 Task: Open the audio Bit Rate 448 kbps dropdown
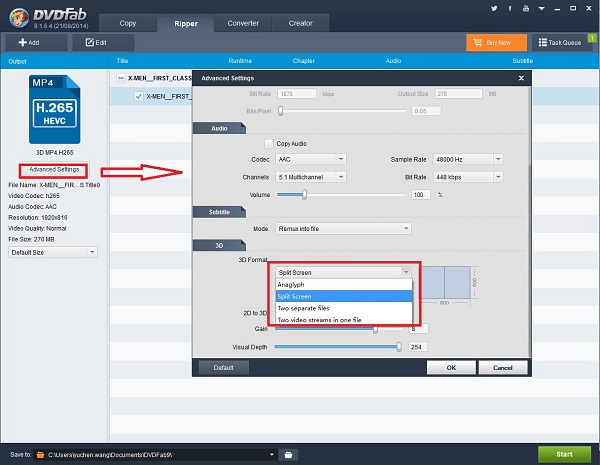click(468, 177)
